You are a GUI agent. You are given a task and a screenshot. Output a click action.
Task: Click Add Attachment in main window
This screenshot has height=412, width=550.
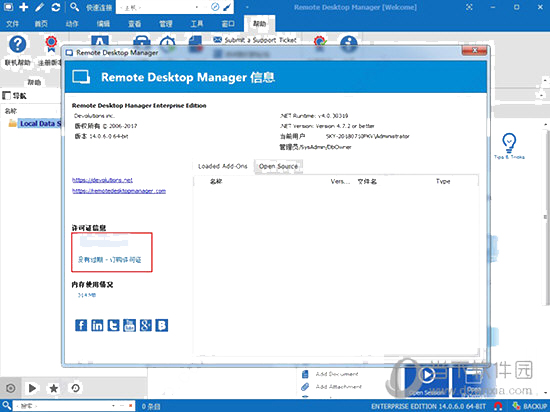pyautogui.click(x=331, y=387)
